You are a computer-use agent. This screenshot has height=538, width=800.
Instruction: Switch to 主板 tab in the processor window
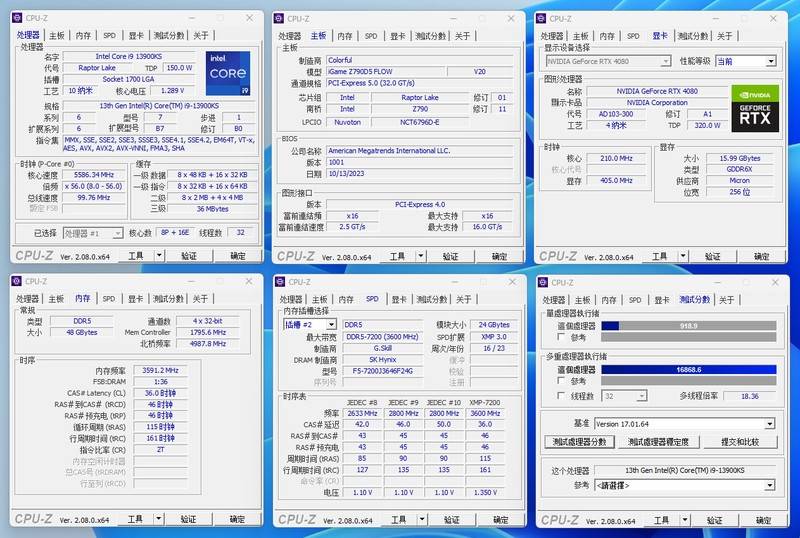(57, 35)
